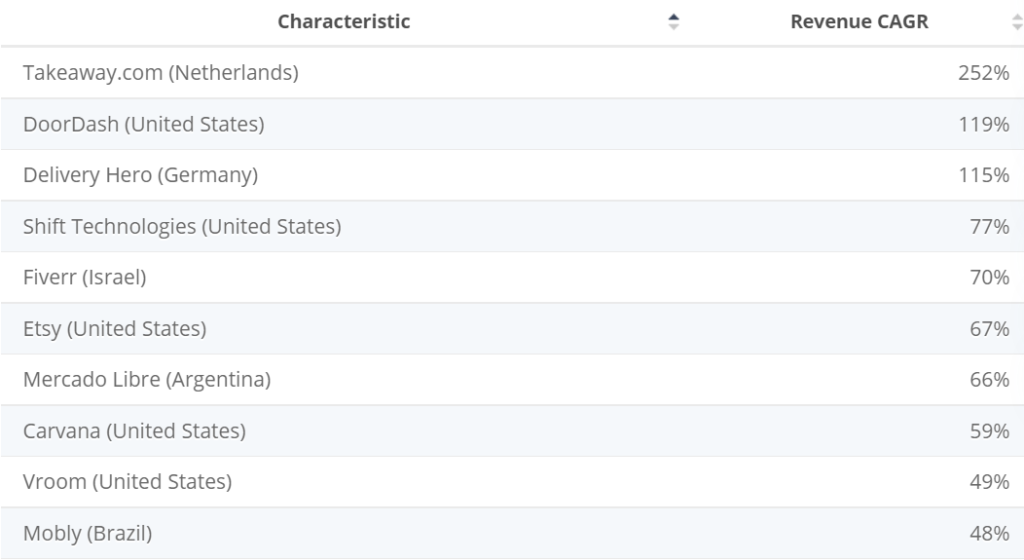Image resolution: width=1024 pixels, height=560 pixels.
Task: Select the Carvana (United States) row
Action: [135, 431]
